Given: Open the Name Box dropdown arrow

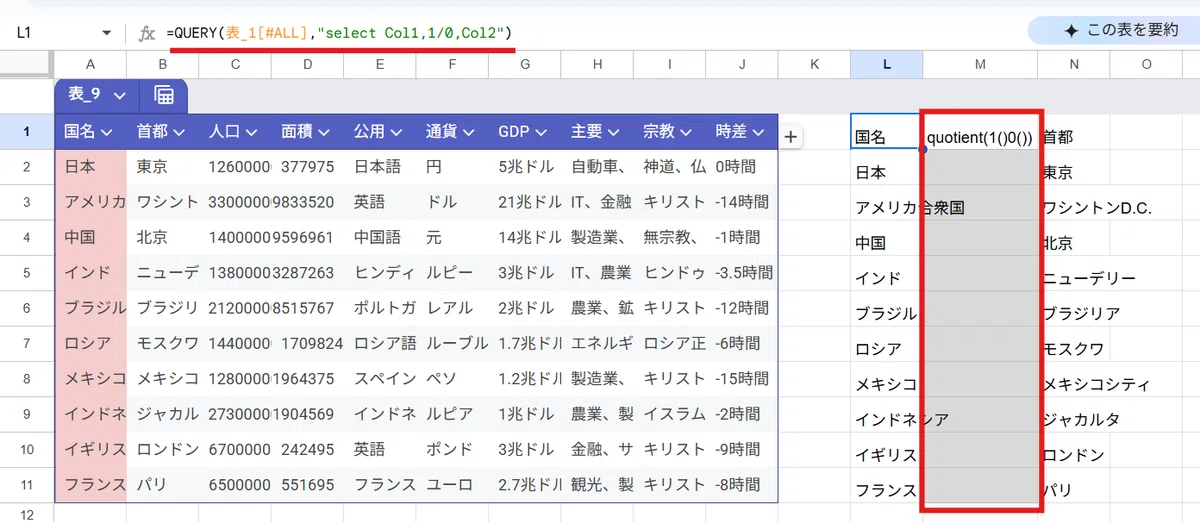Looking at the screenshot, I should click(x=107, y=32).
